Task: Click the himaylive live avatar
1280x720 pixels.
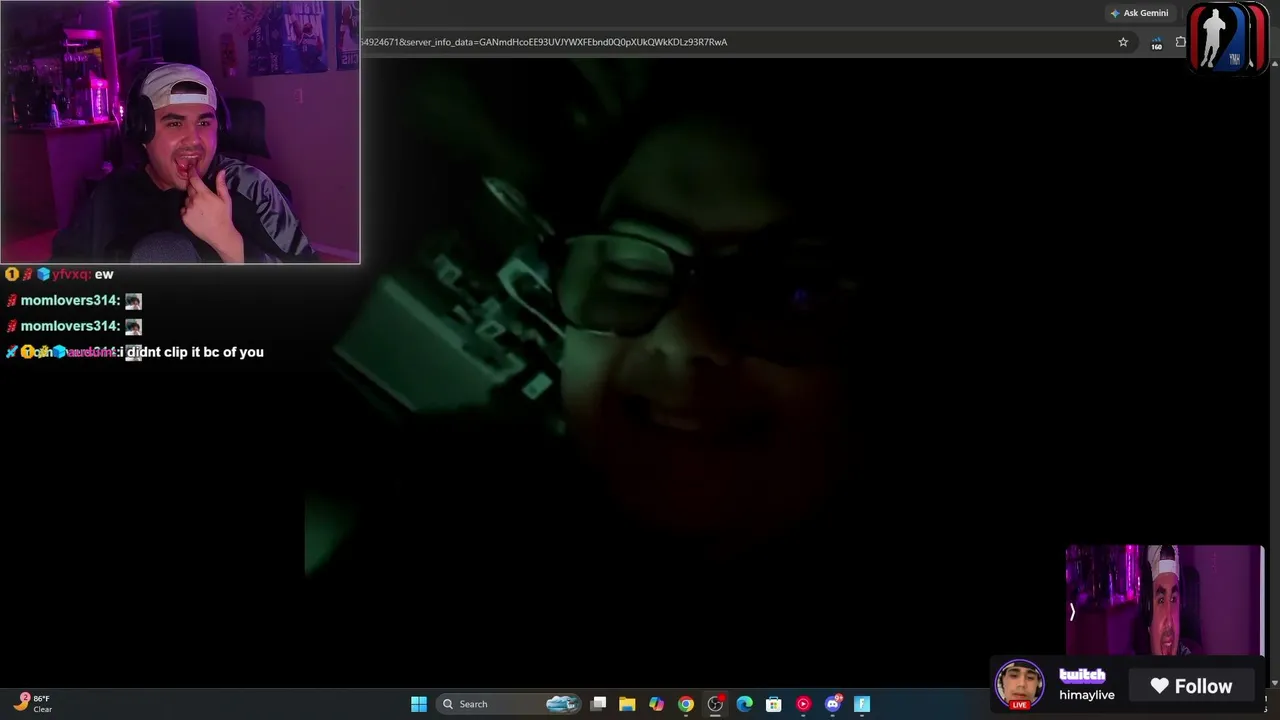Action: 1019,685
